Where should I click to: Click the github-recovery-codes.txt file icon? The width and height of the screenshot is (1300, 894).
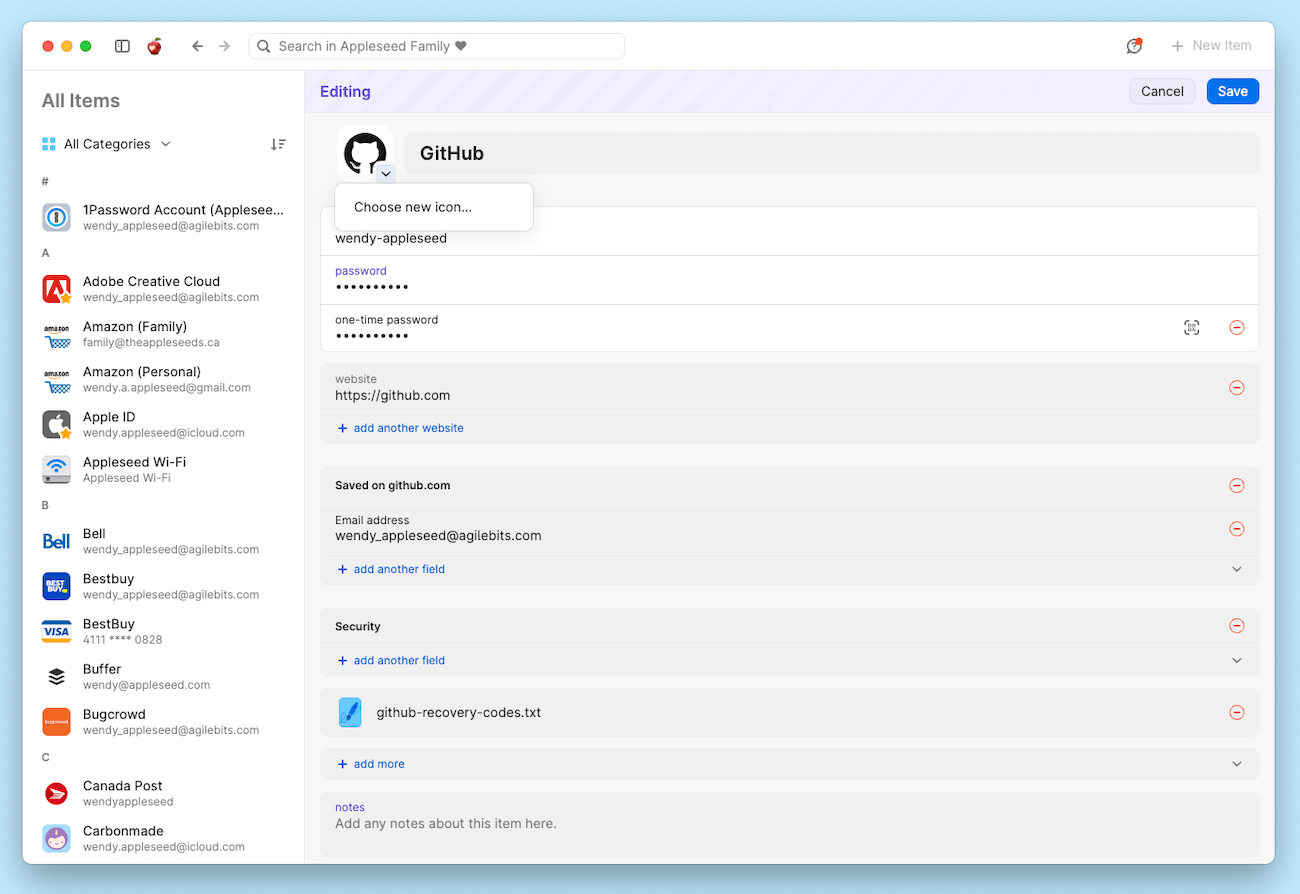[x=350, y=713]
